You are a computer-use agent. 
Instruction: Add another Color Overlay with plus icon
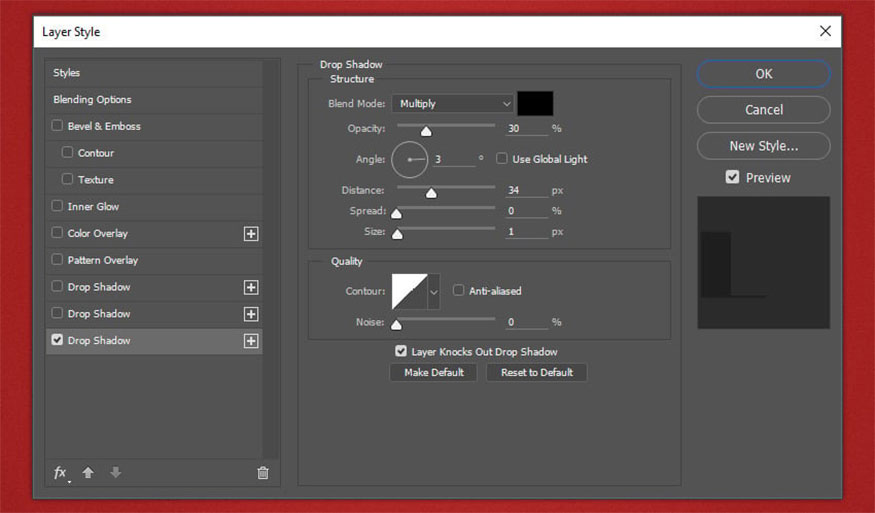tap(251, 233)
